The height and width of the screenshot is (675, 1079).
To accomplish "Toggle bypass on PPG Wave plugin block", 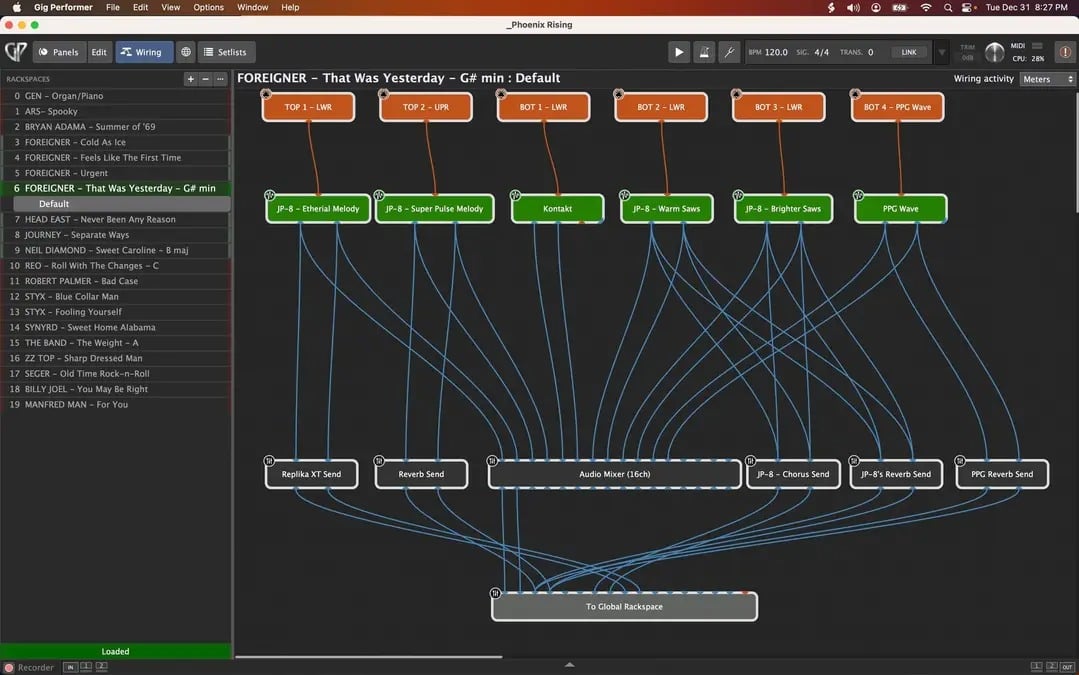I will [x=859, y=195].
